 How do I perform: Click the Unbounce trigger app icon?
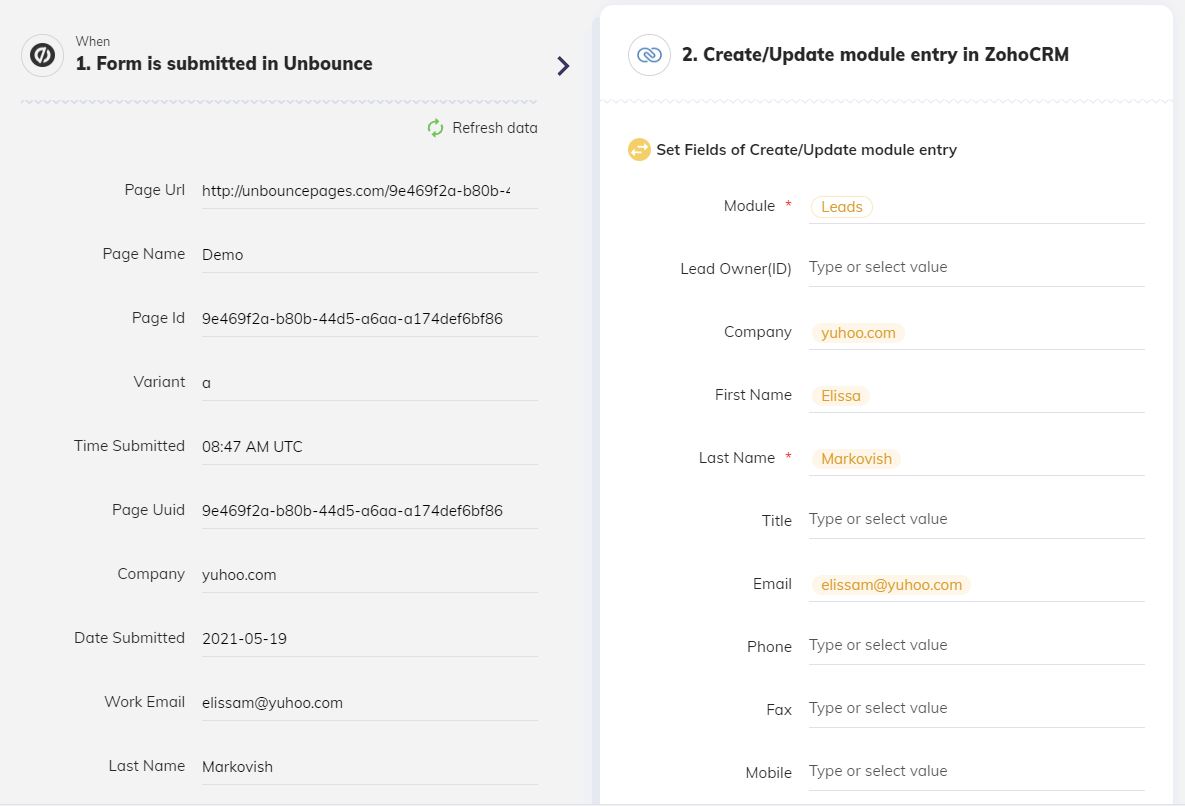click(x=42, y=55)
